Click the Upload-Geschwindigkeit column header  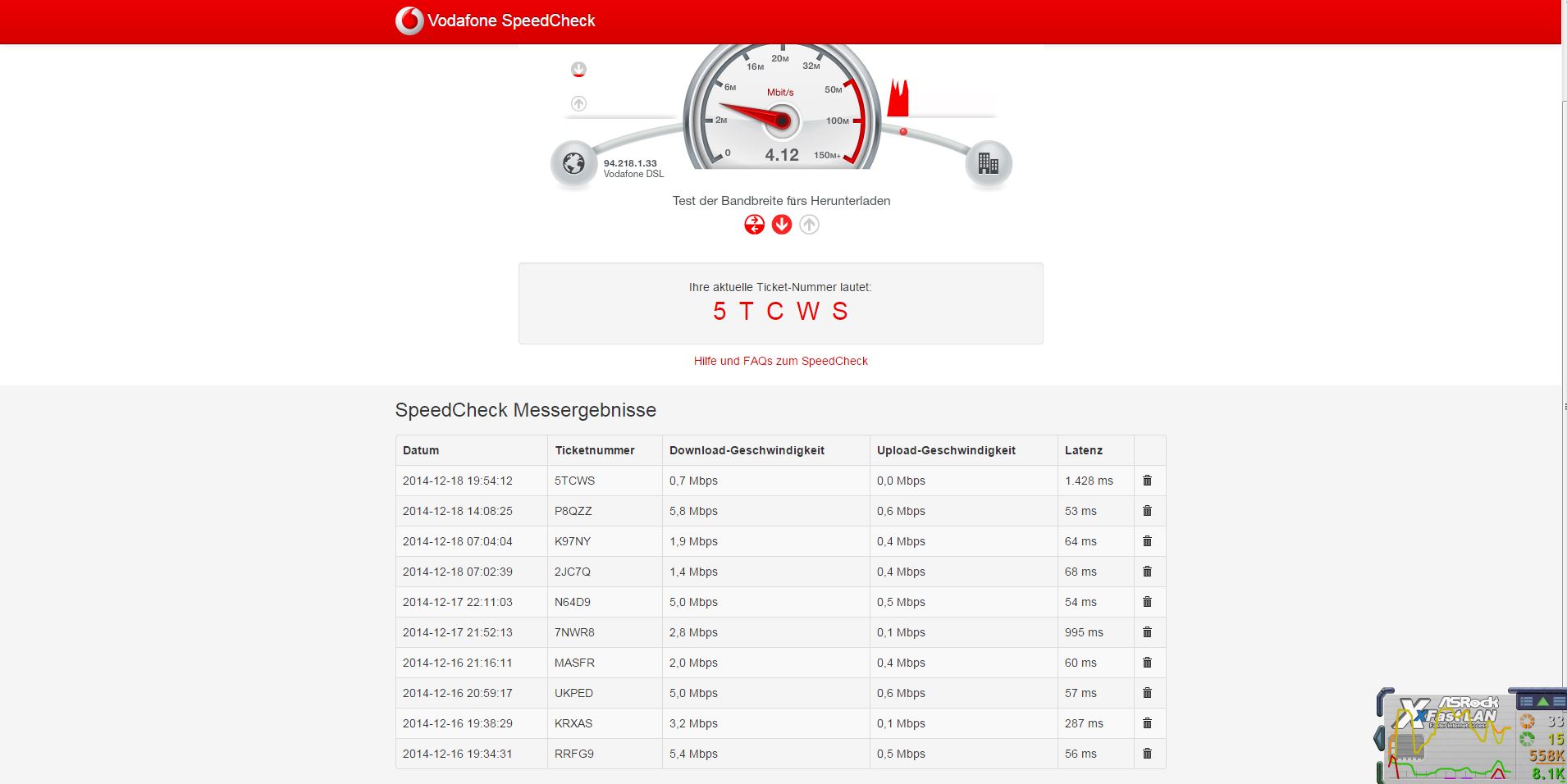point(946,450)
